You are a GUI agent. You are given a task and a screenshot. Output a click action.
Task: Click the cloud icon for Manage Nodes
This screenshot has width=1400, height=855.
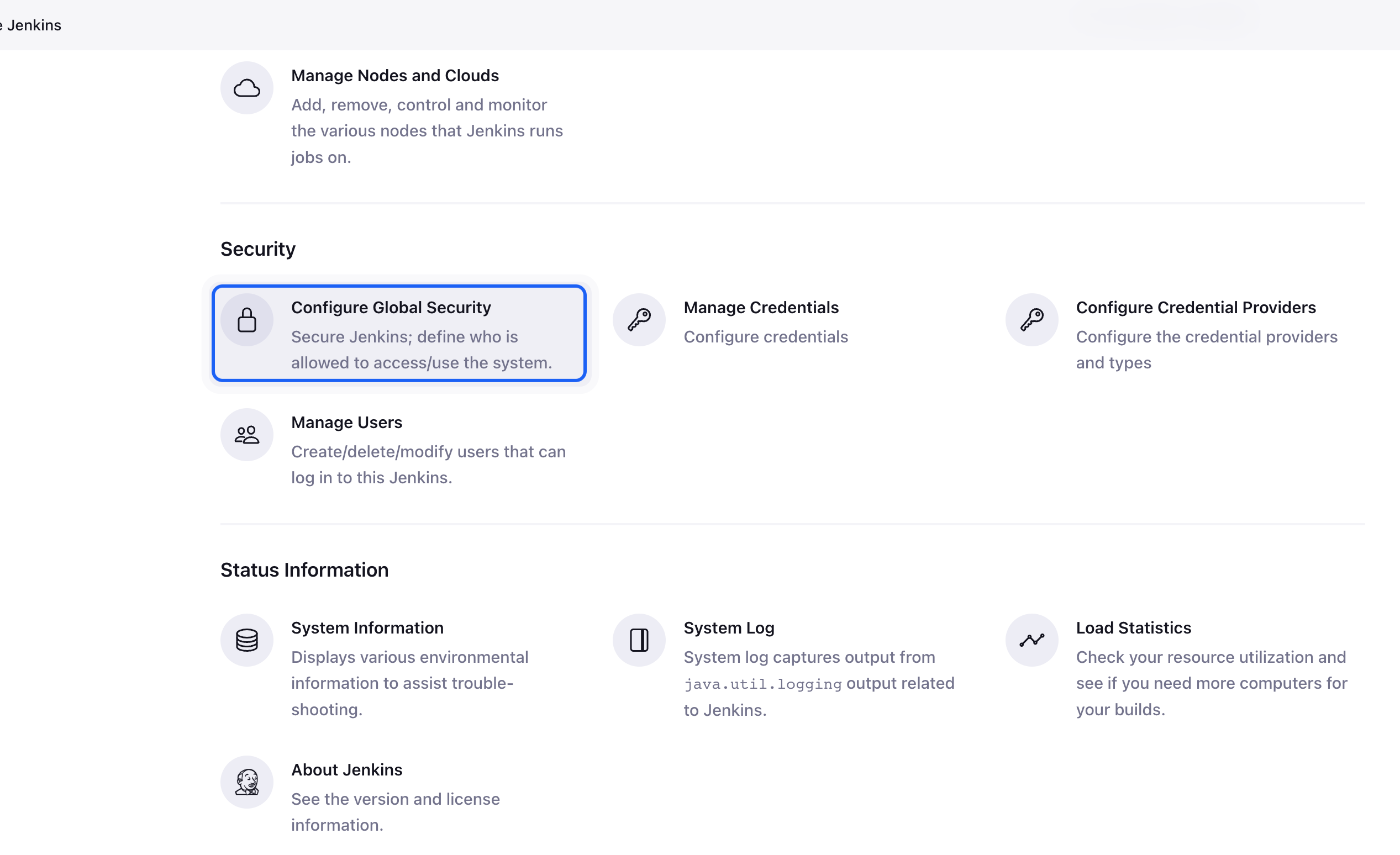[x=246, y=88]
